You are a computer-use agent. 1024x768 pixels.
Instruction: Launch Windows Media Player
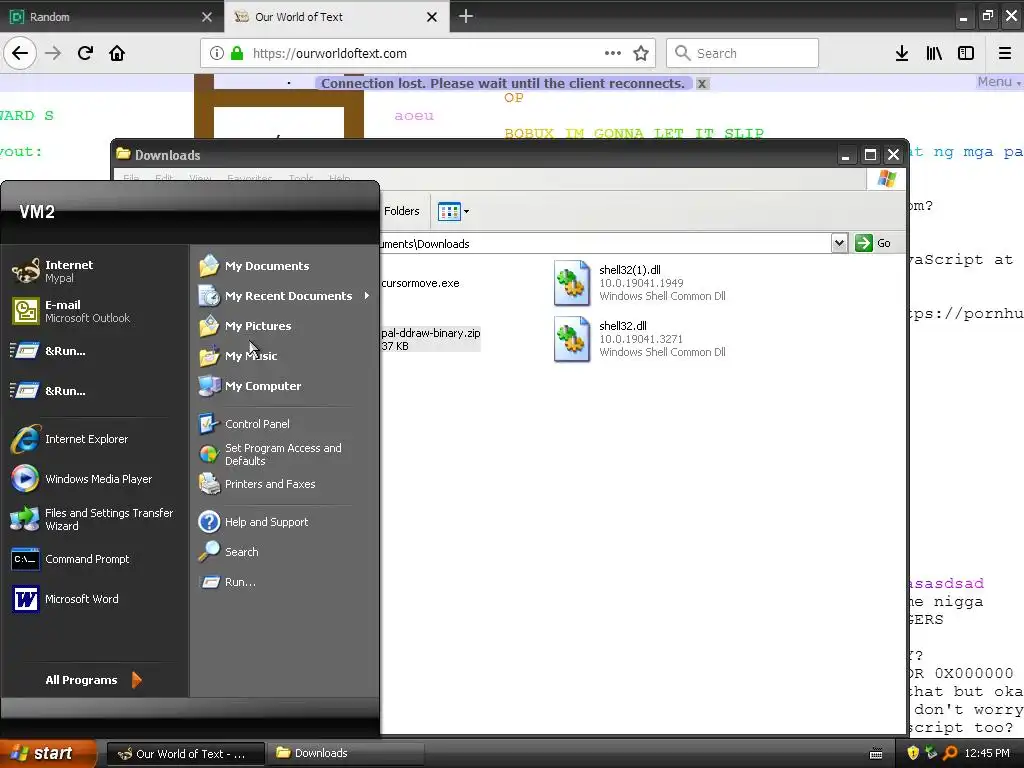pos(95,479)
